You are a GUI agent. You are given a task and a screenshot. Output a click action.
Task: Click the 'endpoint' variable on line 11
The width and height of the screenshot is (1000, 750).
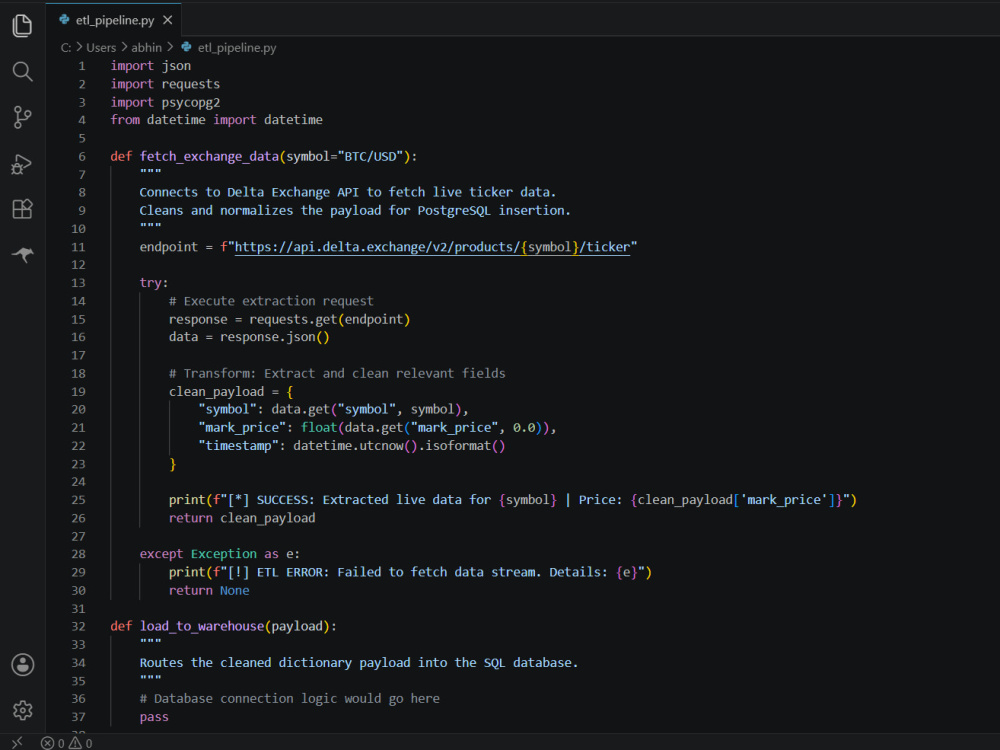[x=169, y=247]
